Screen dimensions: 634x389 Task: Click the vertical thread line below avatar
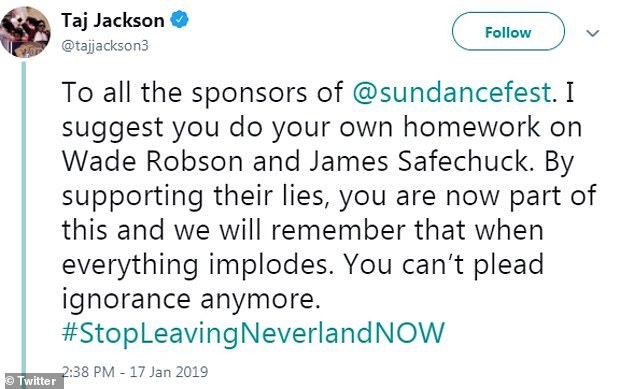click(x=23, y=216)
